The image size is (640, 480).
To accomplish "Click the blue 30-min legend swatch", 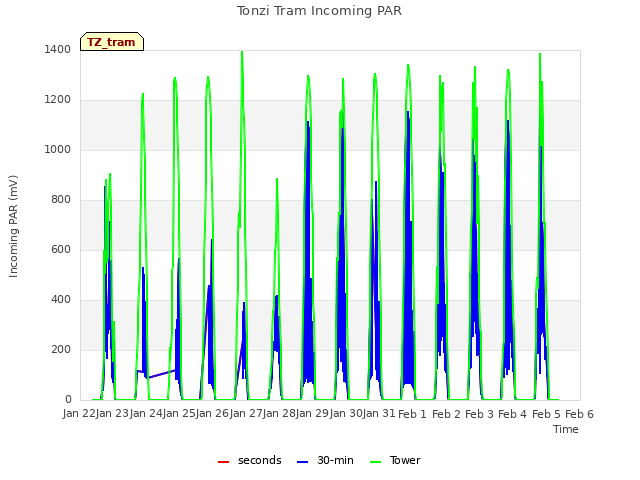I will coord(302,462).
